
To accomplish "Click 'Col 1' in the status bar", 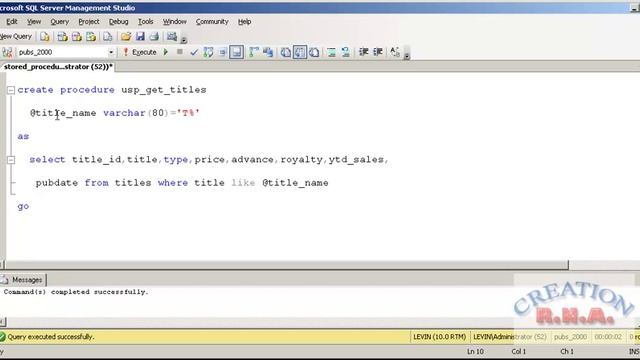I will pyautogui.click(x=519, y=351).
